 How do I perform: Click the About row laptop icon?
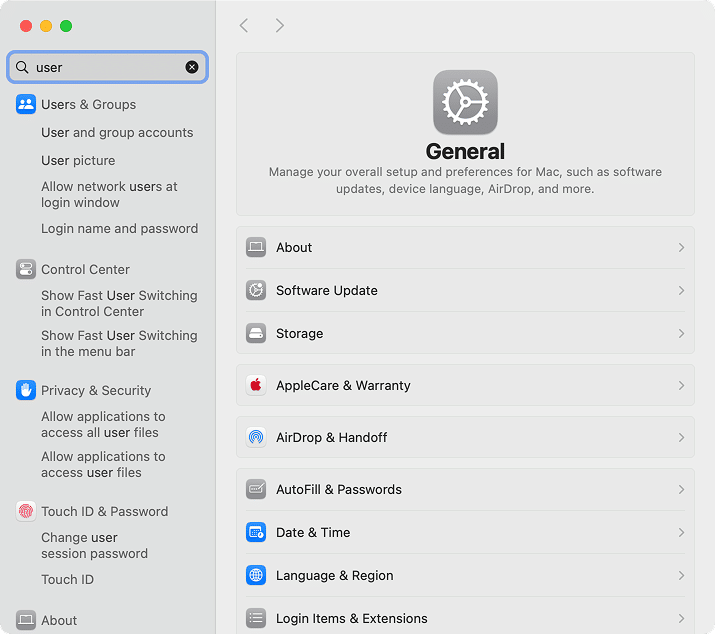tap(256, 248)
